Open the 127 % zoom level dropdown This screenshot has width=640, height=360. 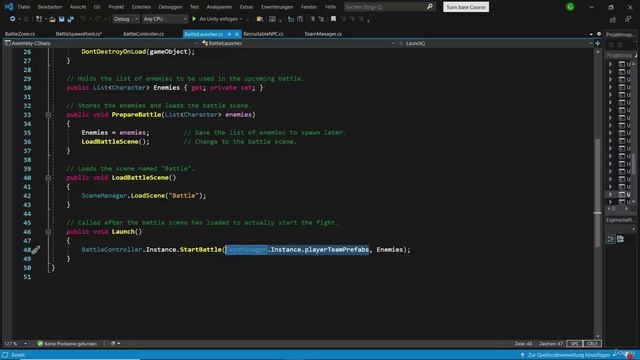16,344
